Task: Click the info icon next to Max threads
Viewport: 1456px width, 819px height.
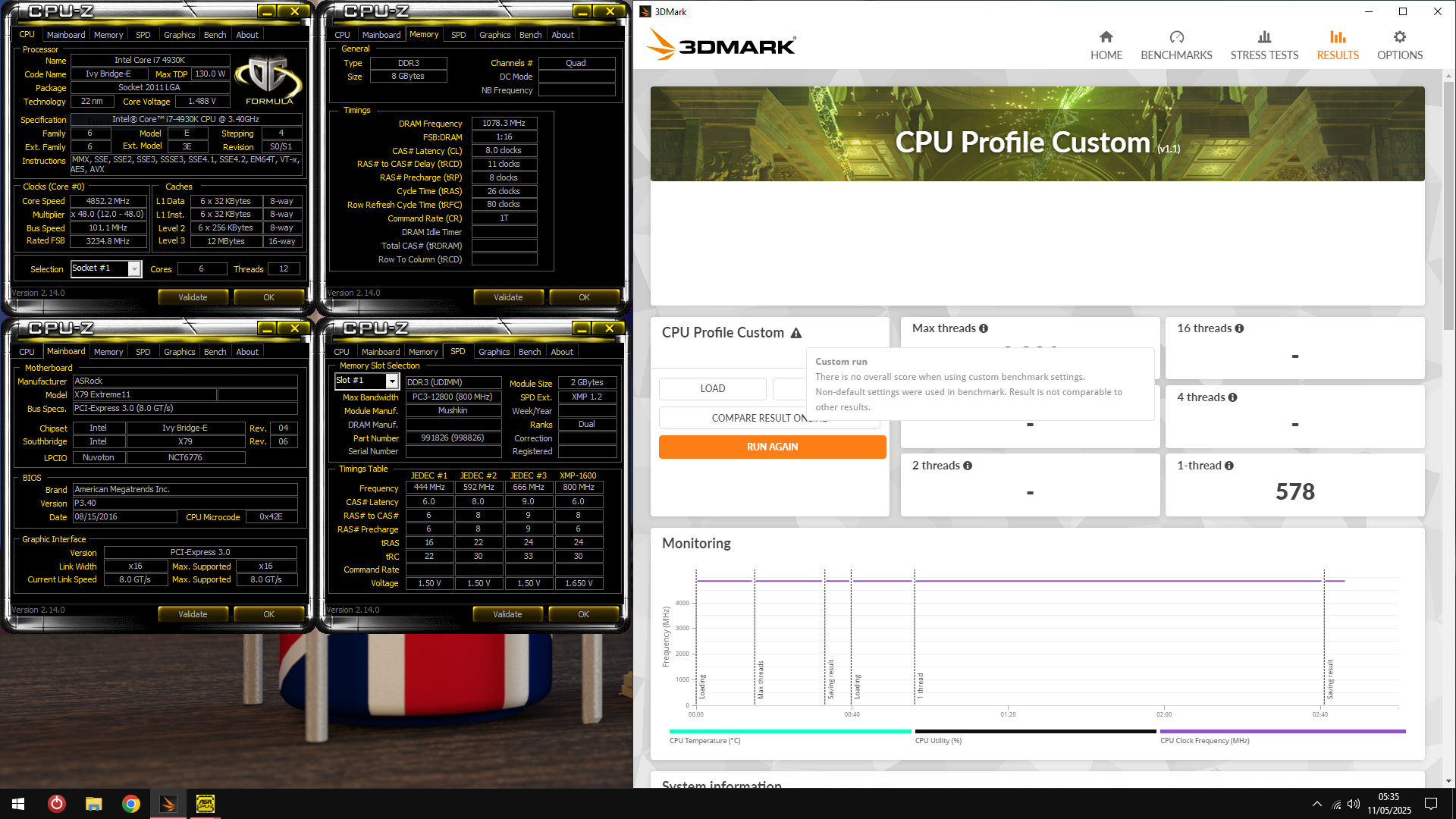Action: [x=984, y=328]
